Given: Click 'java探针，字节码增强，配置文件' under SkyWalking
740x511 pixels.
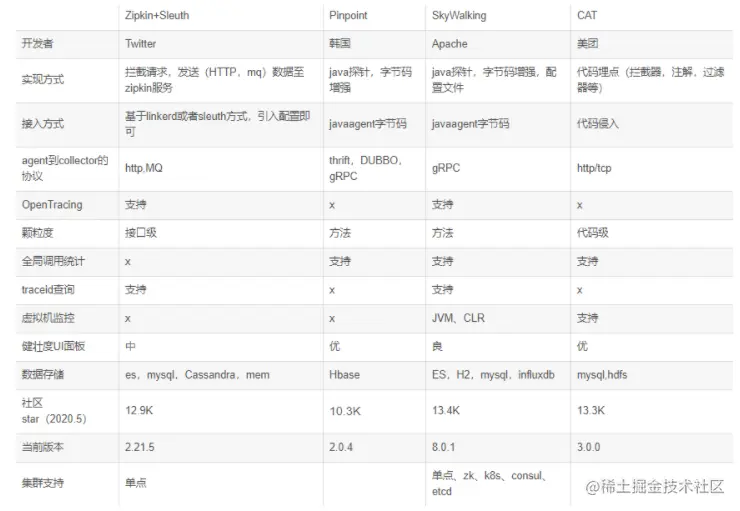Looking at the screenshot, I should (494, 79).
